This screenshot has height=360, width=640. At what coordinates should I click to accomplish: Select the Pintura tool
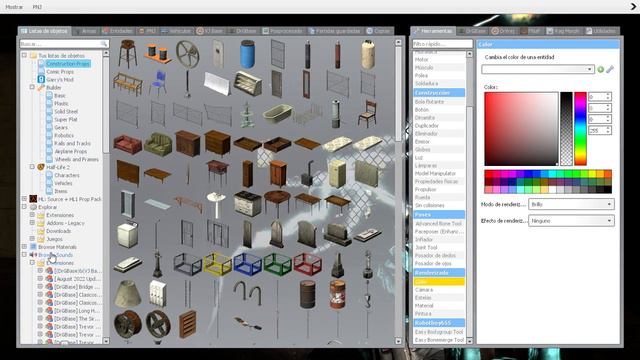pyautogui.click(x=439, y=313)
